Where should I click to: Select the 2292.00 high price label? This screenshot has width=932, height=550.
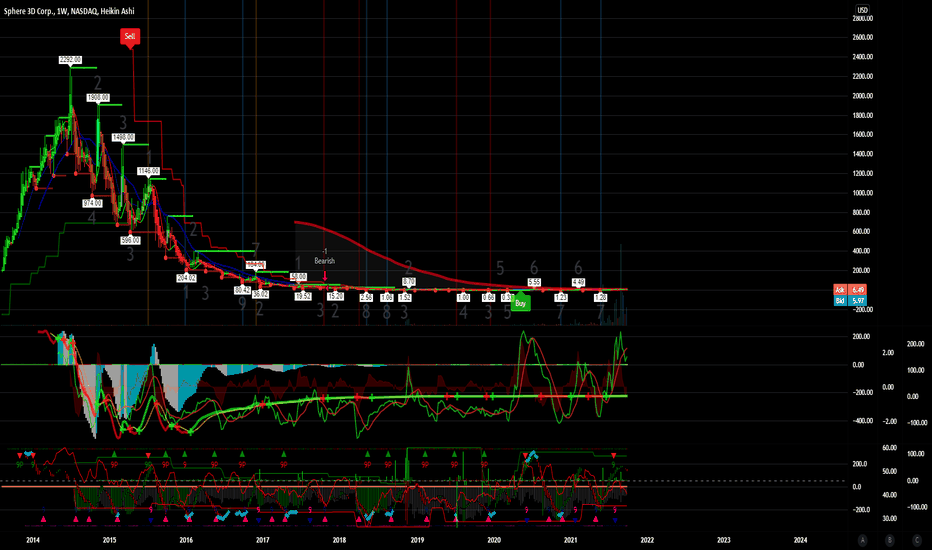click(x=70, y=59)
